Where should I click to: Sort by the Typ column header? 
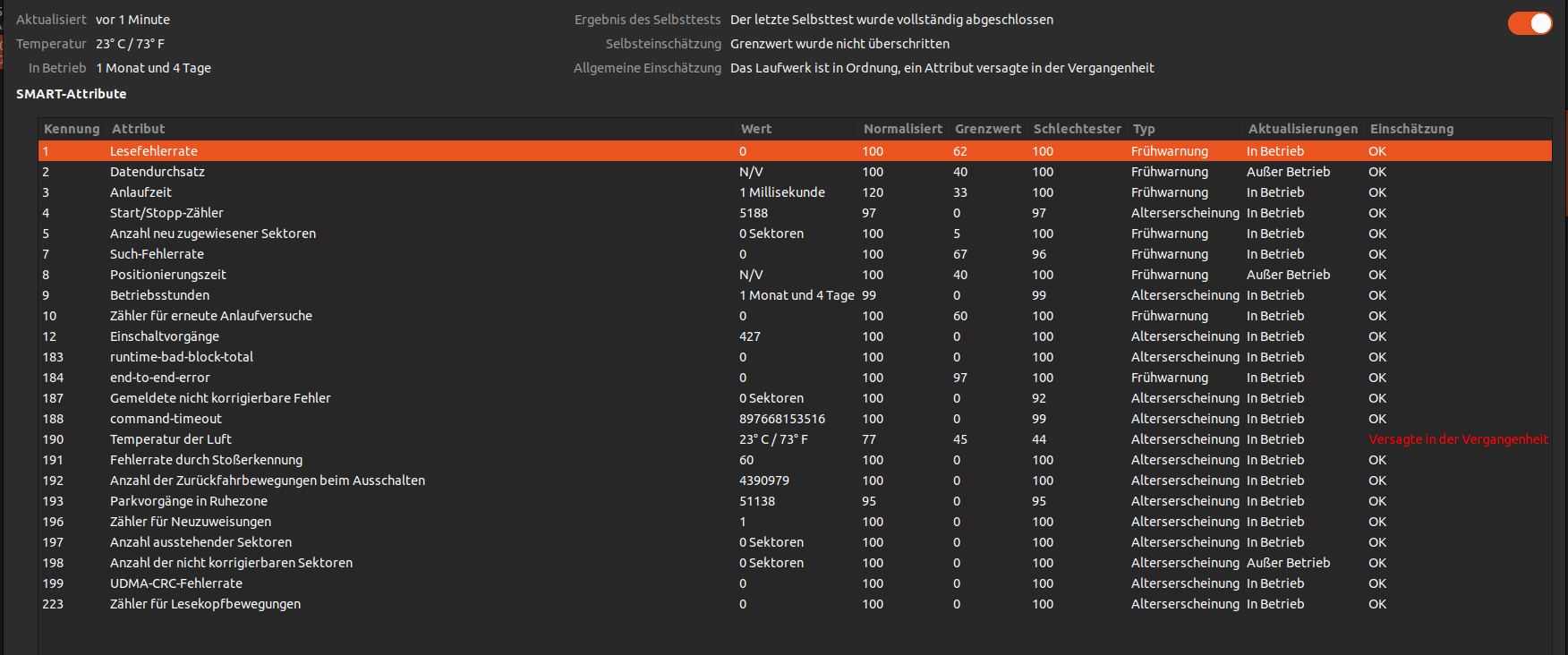[x=1144, y=129]
